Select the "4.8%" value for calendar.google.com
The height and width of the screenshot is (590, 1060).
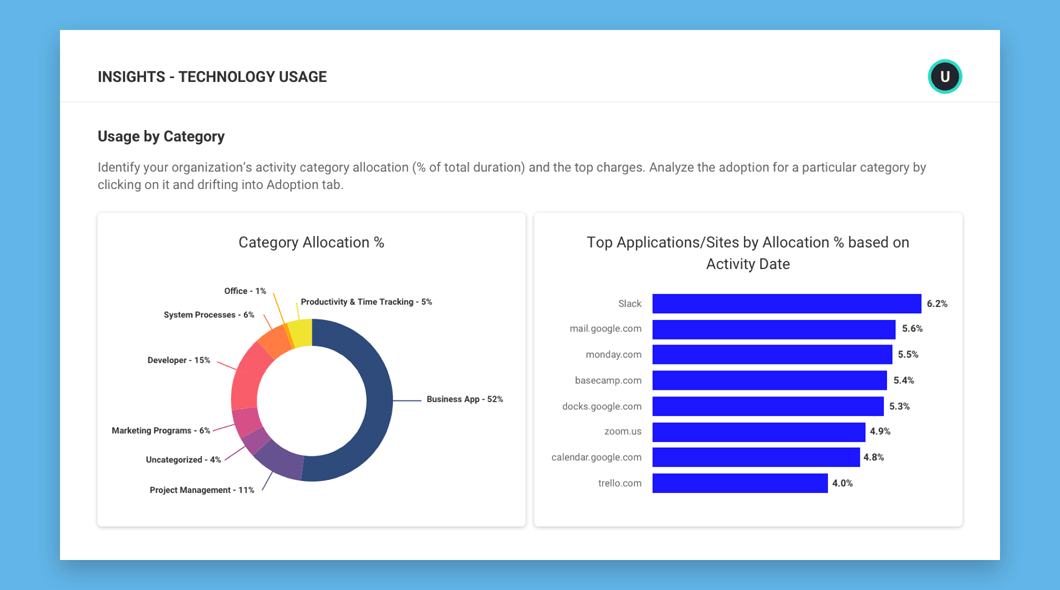[873, 458]
